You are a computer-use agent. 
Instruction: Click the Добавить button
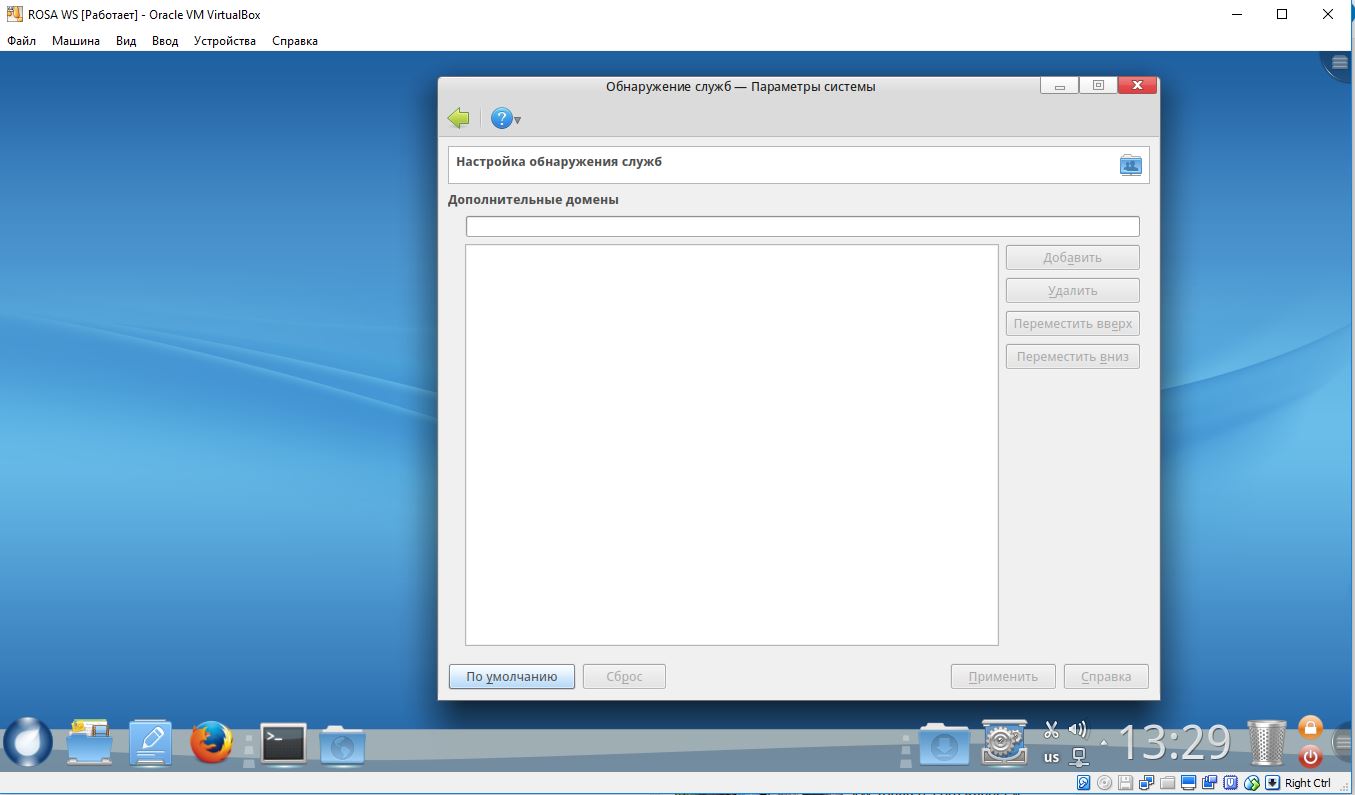(x=1072, y=258)
